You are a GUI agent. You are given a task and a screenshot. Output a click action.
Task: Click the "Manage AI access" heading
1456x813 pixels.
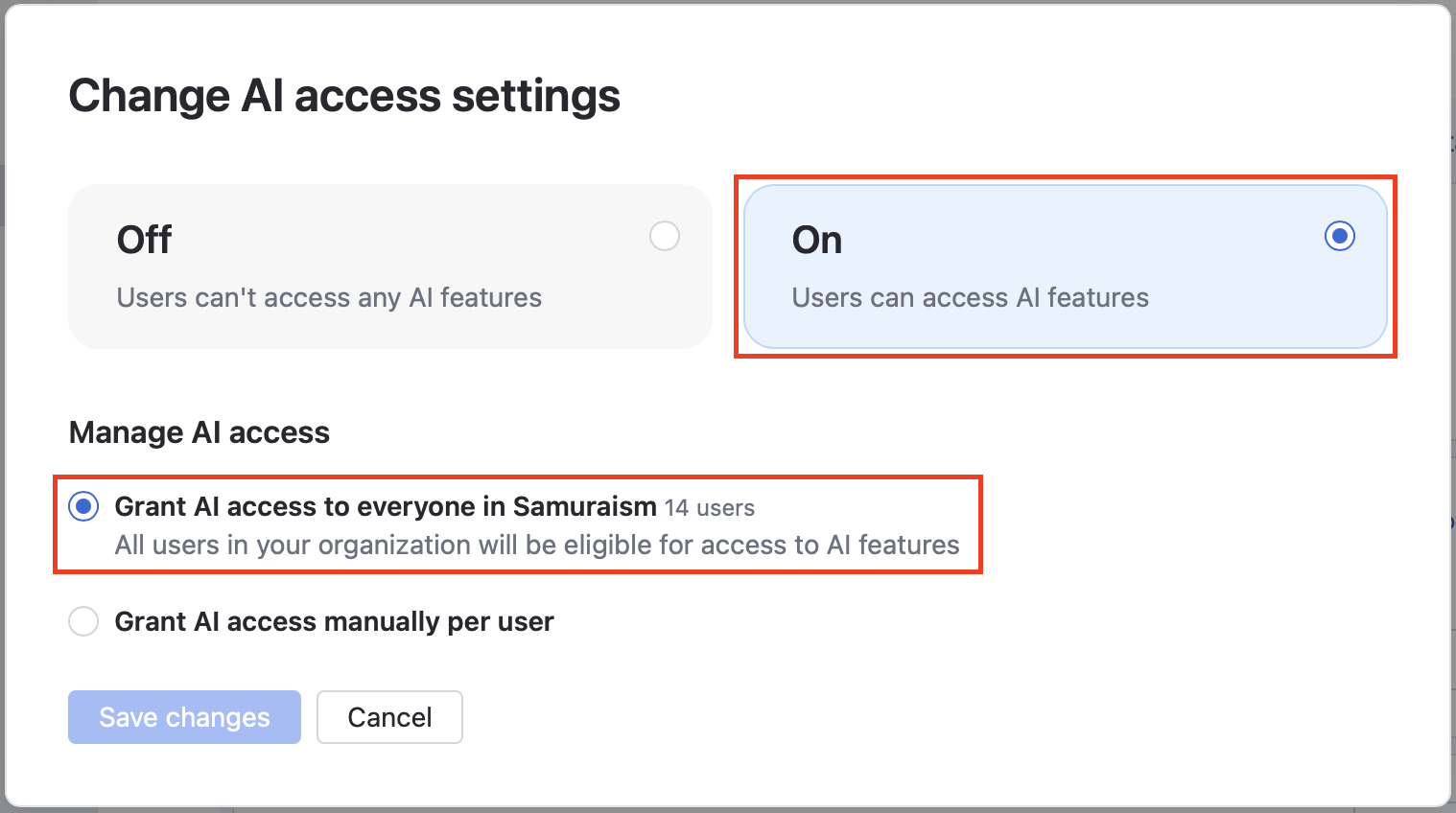pos(200,432)
